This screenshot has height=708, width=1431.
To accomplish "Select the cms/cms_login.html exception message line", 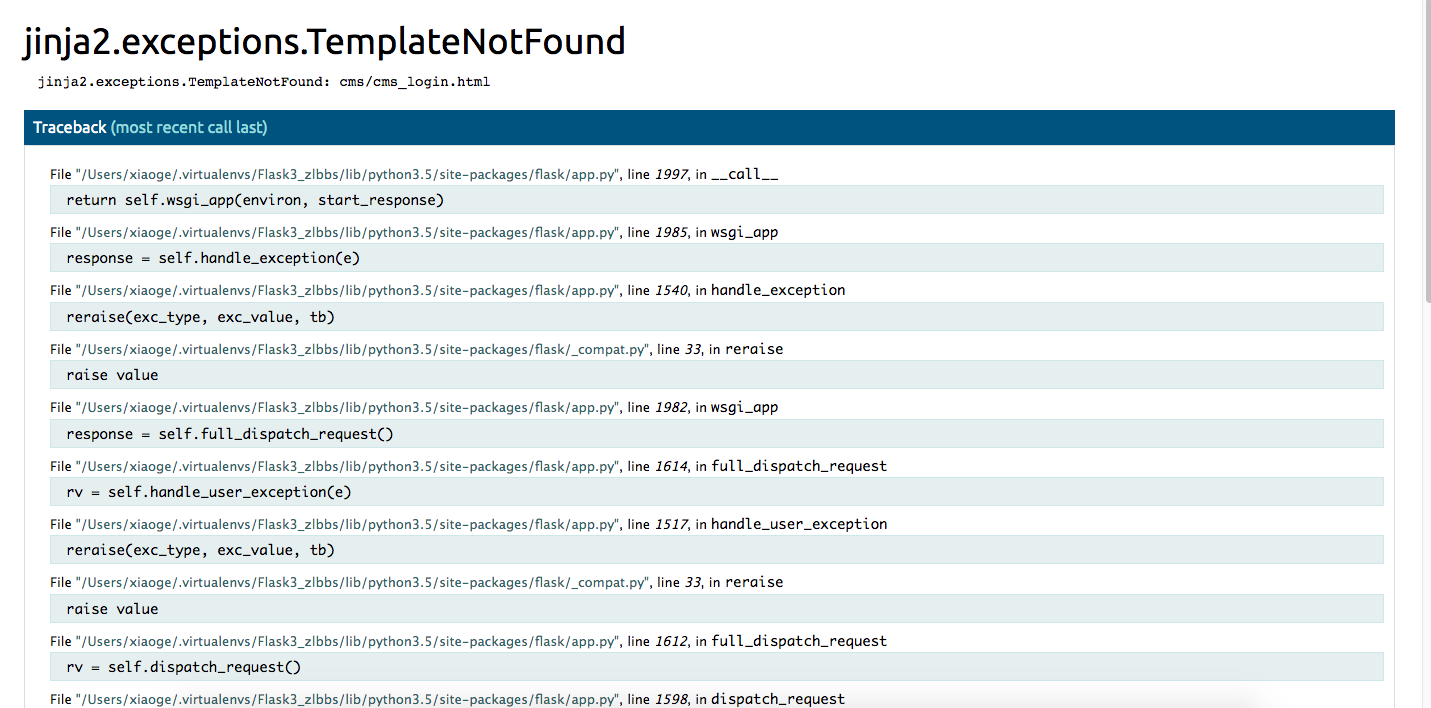I will point(264,82).
